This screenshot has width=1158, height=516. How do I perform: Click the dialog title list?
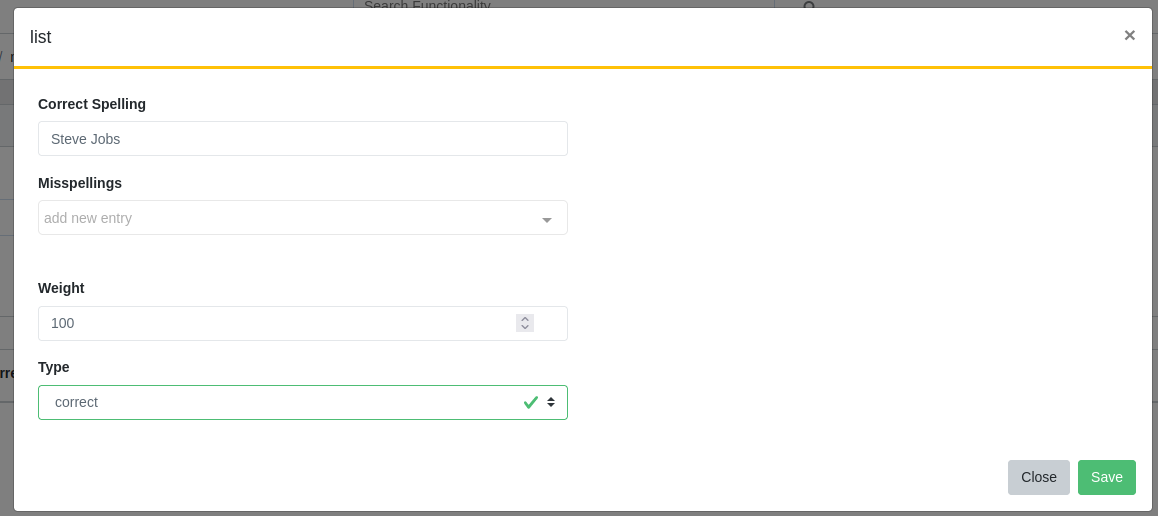pos(41,37)
